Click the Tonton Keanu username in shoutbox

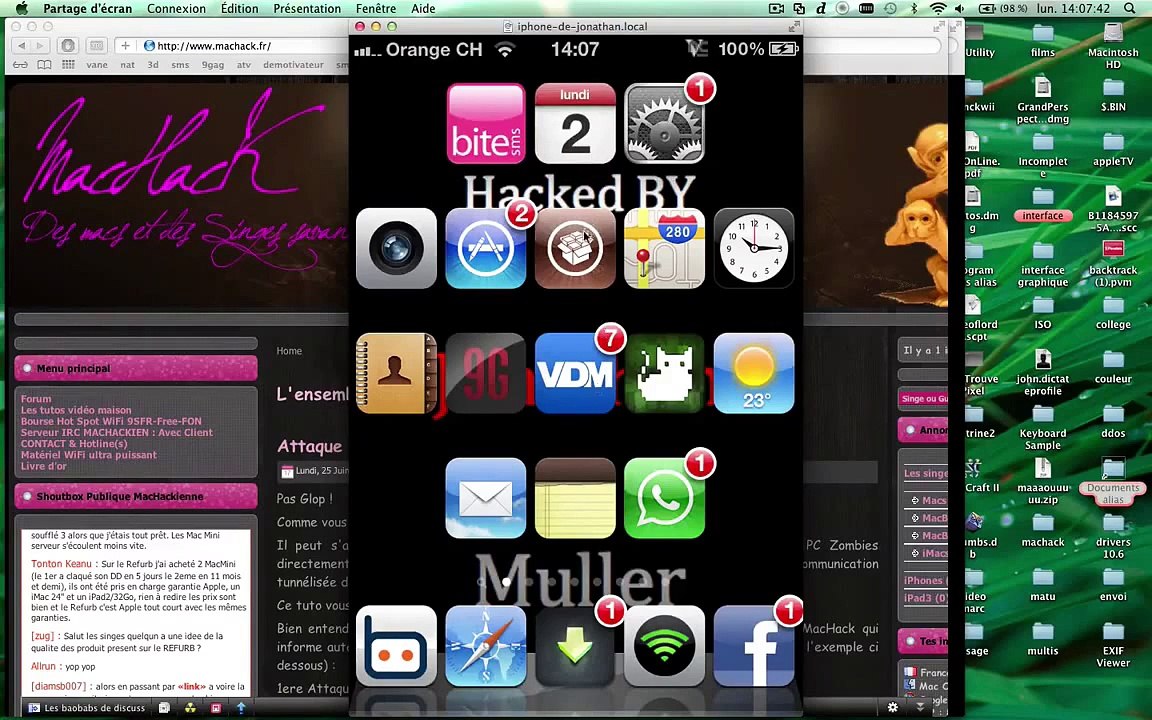(x=61, y=564)
